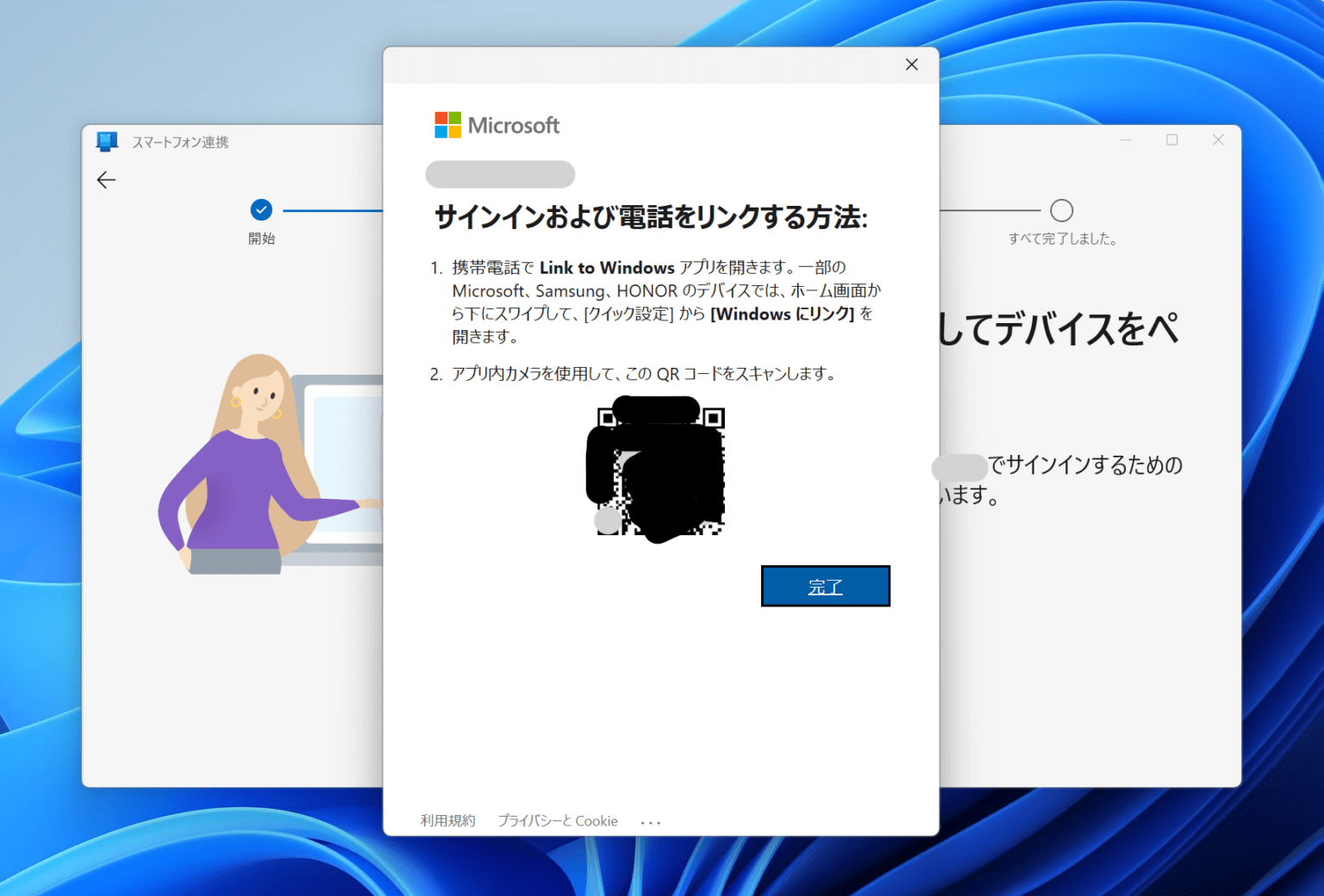Click the completed 開始 step checkmark
The width and height of the screenshot is (1324, 896).
261,209
